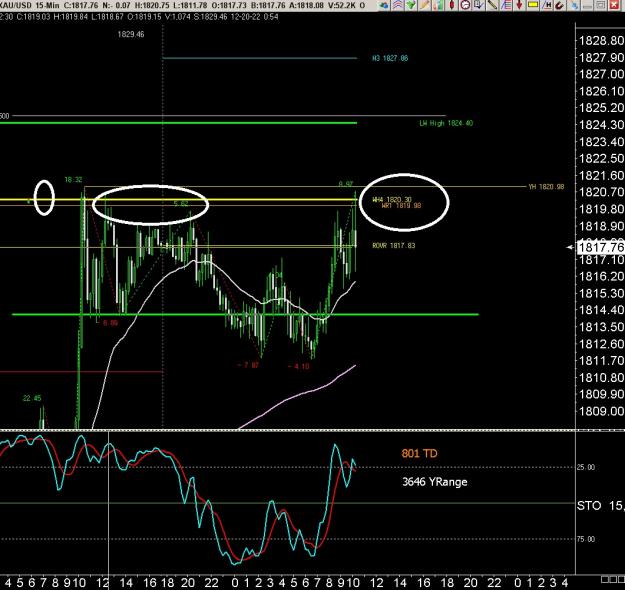Select the fan lines drawing tool
This screenshot has height=590, width=625.
click(506, 5)
